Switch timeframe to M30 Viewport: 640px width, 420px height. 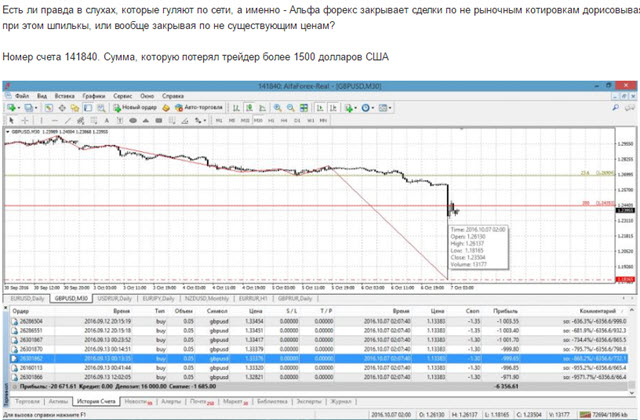258,120
